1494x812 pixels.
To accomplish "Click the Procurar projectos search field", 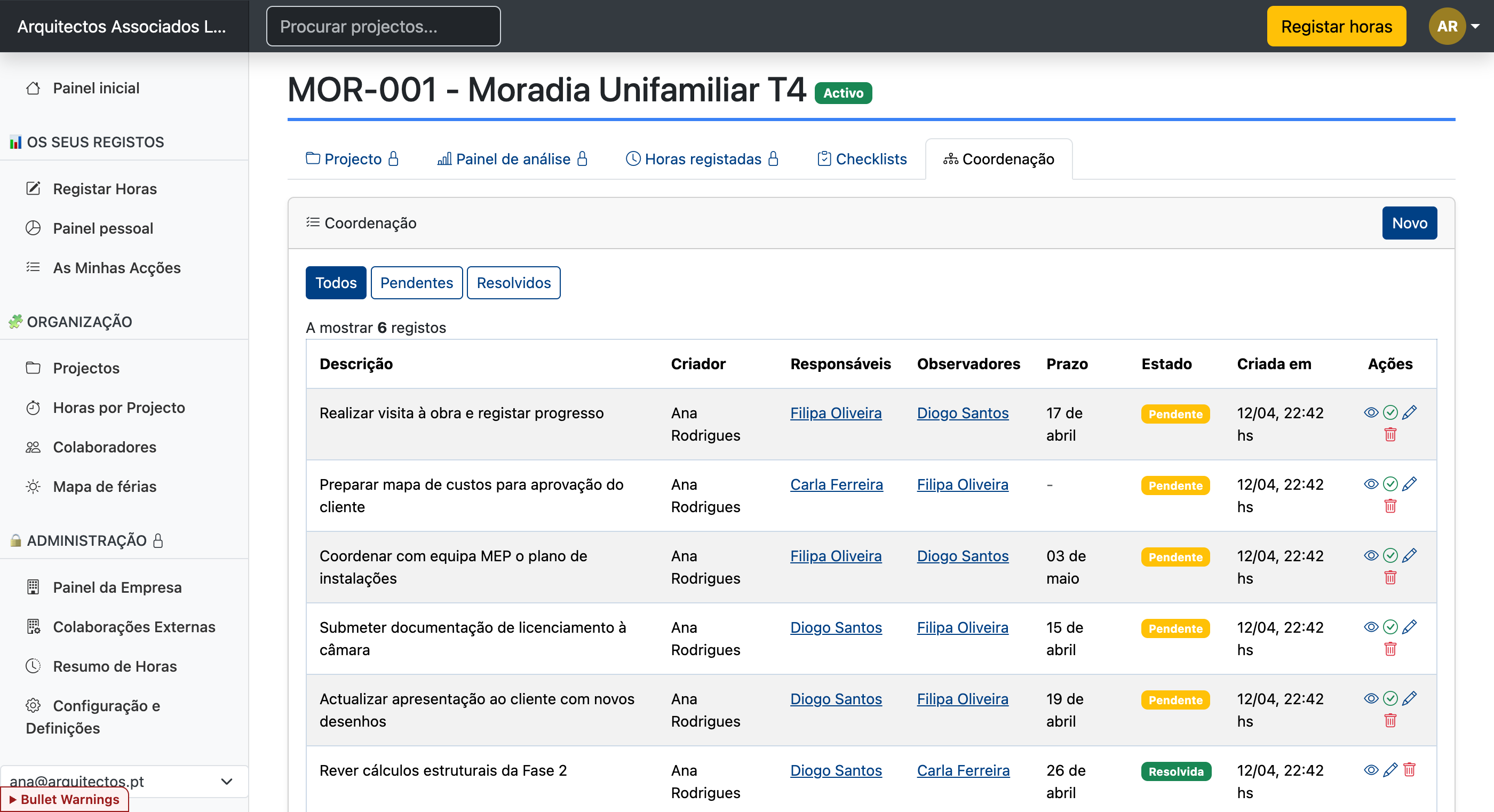I will click(383, 26).
